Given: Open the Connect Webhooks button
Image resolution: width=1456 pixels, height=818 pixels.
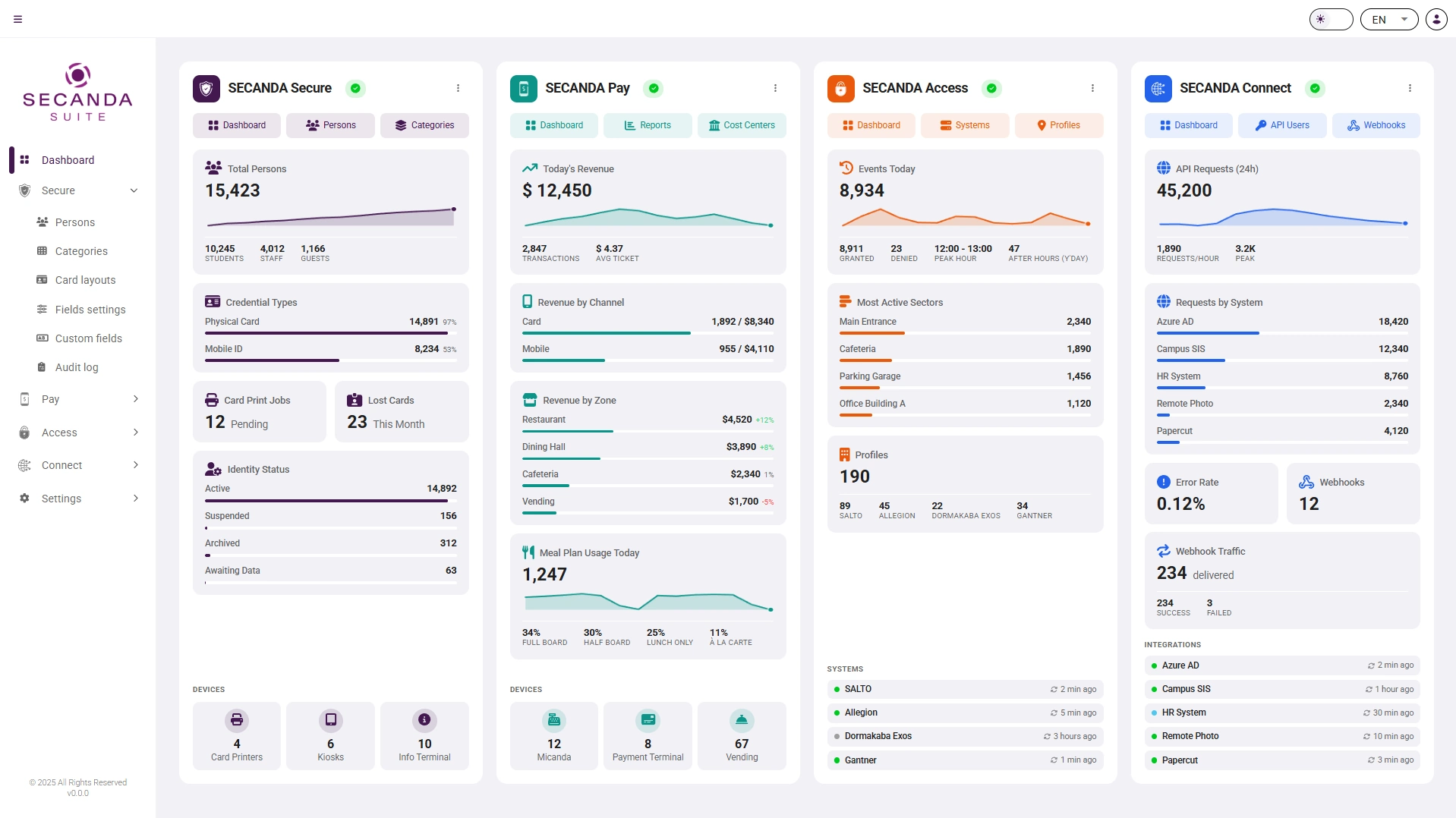Looking at the screenshot, I should tap(1376, 125).
